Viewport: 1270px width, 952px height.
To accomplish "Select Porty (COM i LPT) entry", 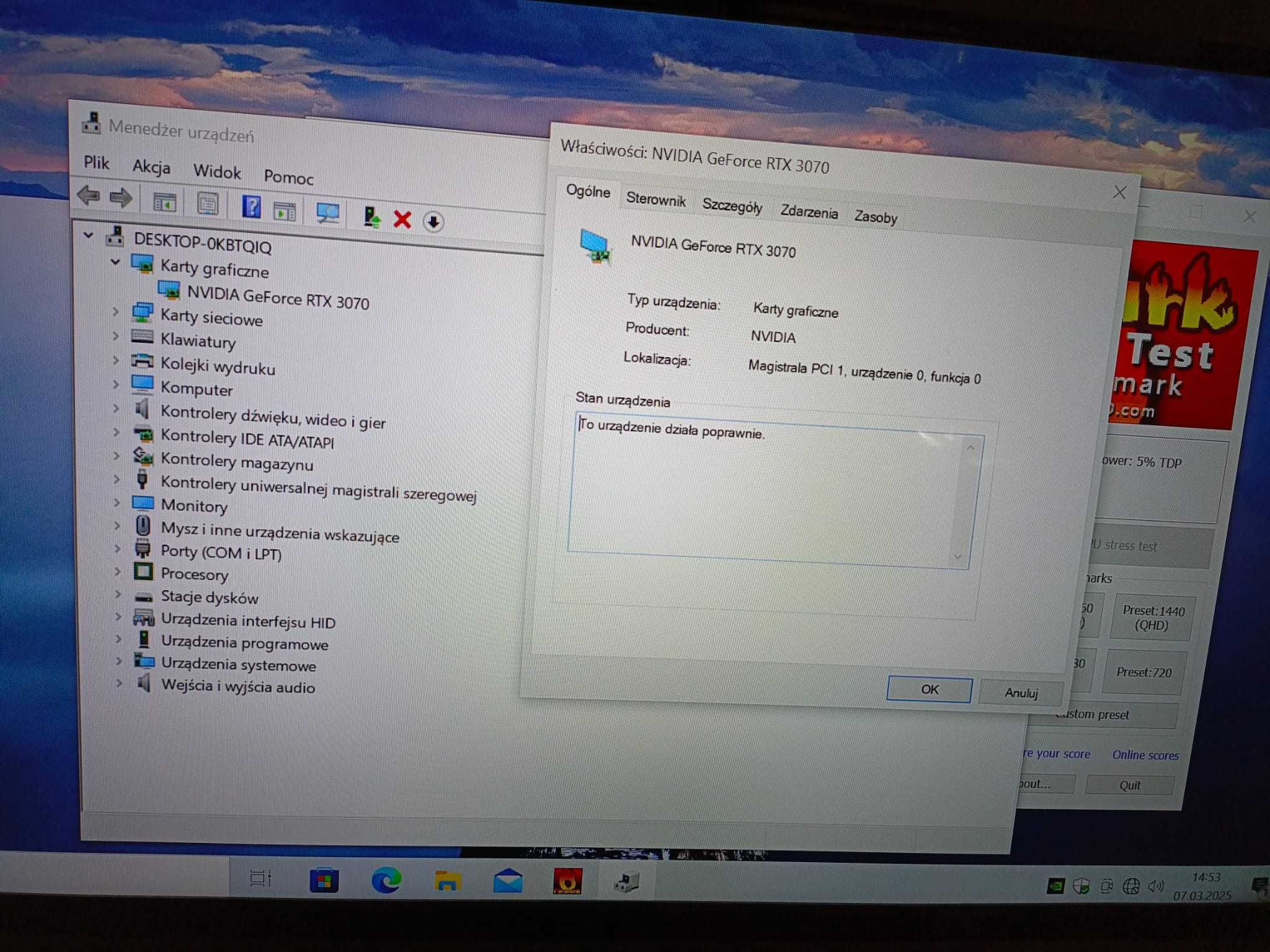I will (221, 552).
